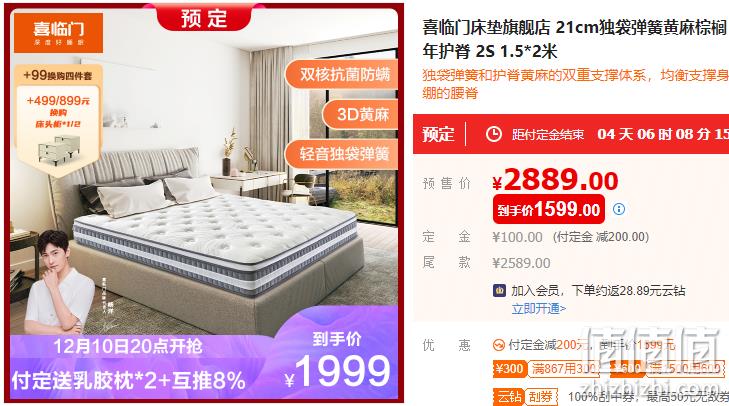Click the 到手价1599.00 red price badge
The height and width of the screenshot is (406, 729).
coord(549,210)
